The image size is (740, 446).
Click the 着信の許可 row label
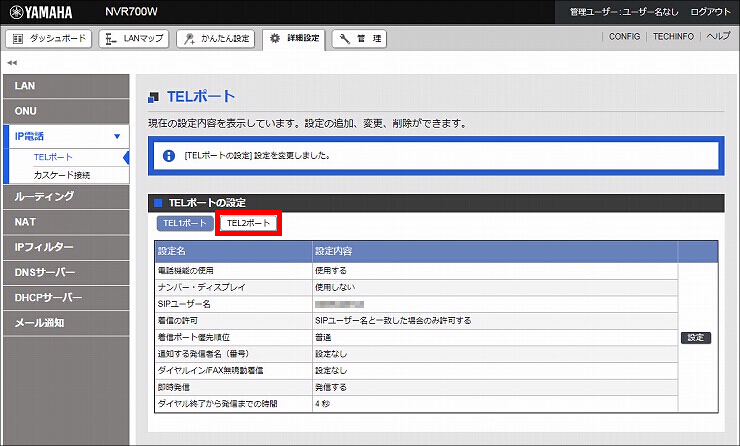(177, 321)
